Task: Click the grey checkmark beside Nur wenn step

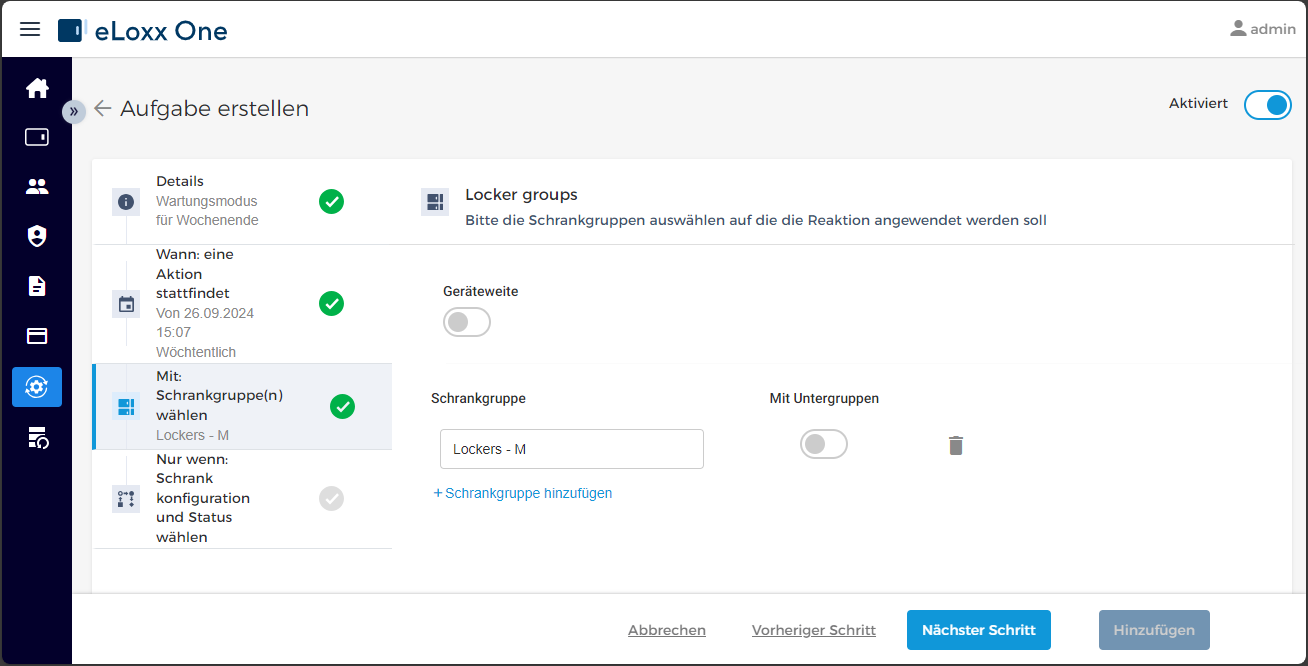Action: point(331,498)
